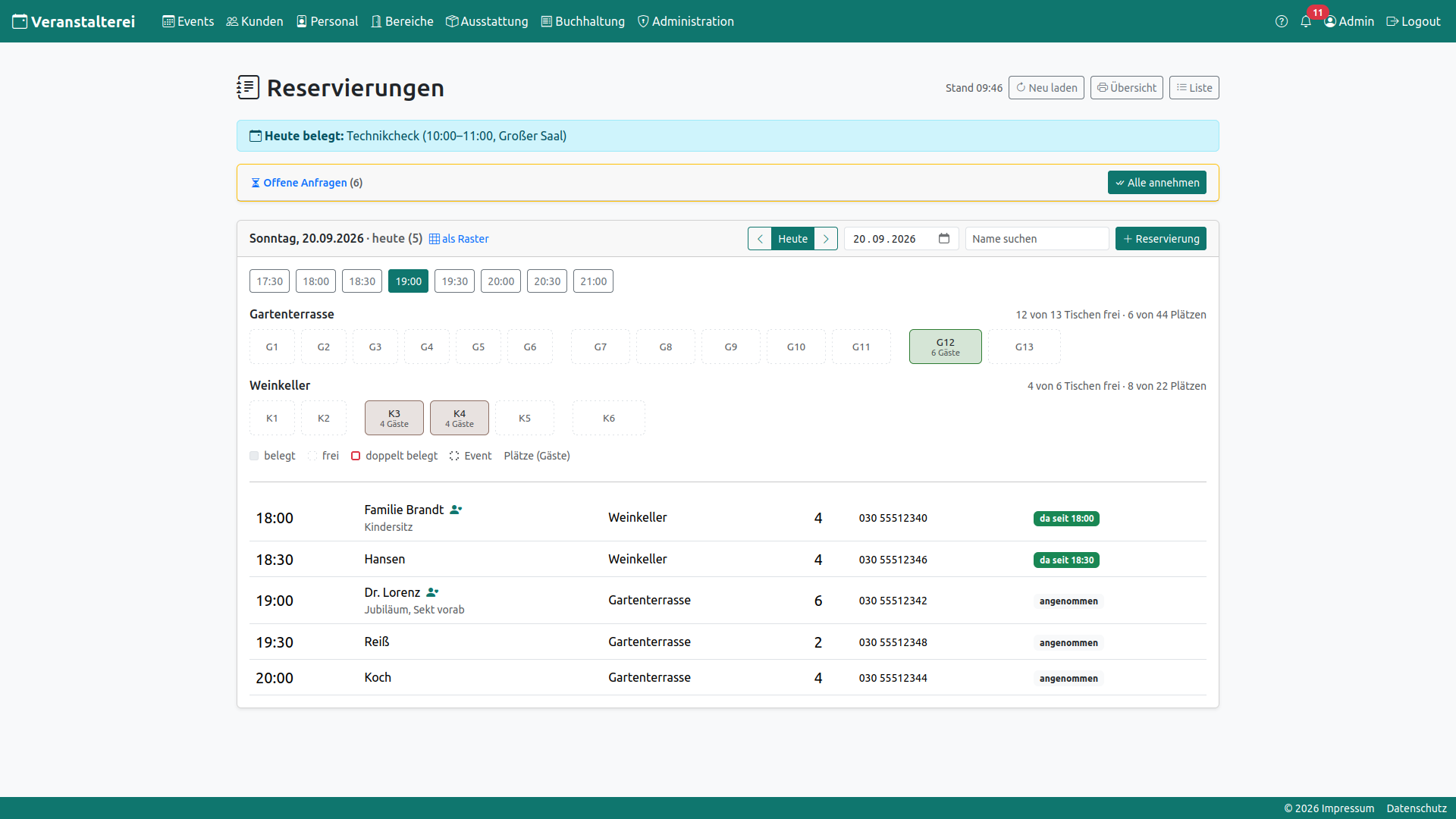Select the 19:00 time slot
1456x819 pixels.
pyautogui.click(x=408, y=281)
